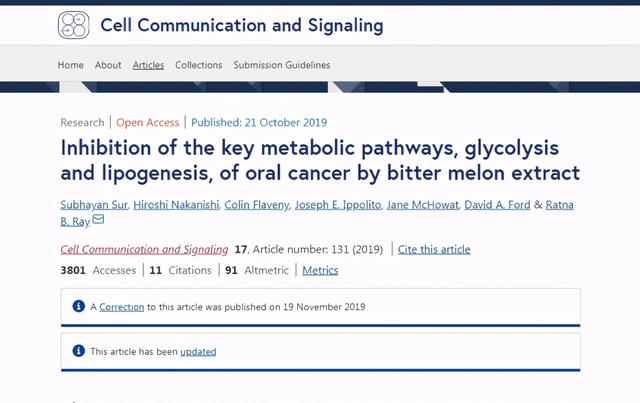The height and width of the screenshot is (403, 640).
Task: Select the Articles navigation tab
Action: click(148, 65)
